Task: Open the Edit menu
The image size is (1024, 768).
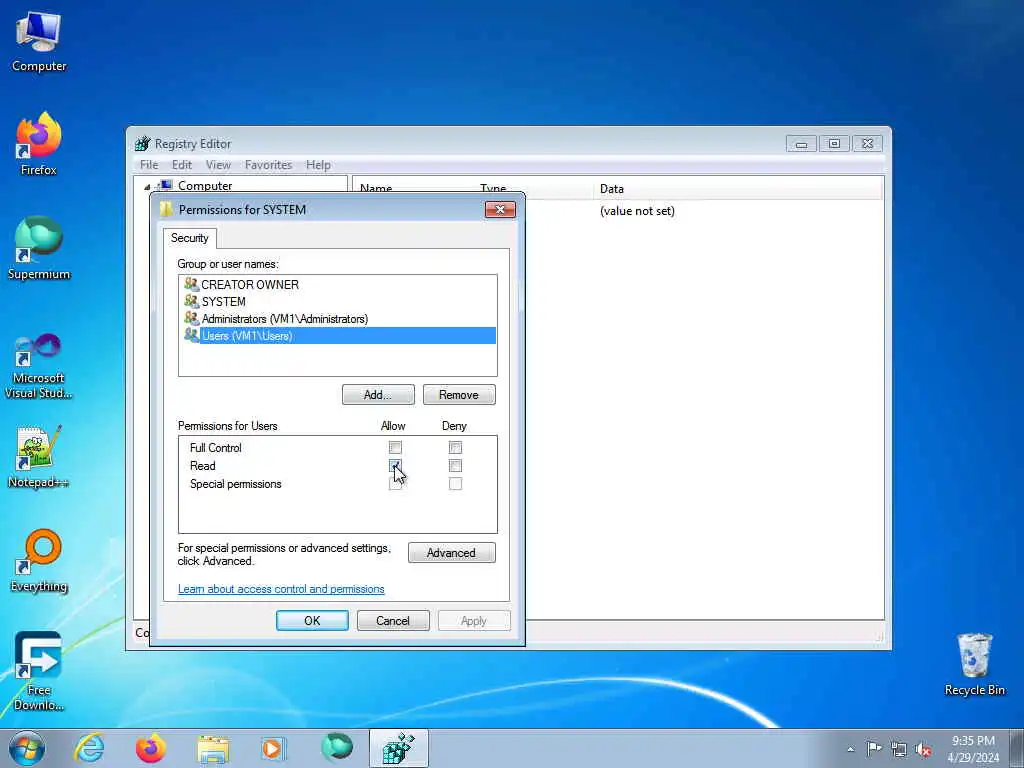Action: point(182,165)
